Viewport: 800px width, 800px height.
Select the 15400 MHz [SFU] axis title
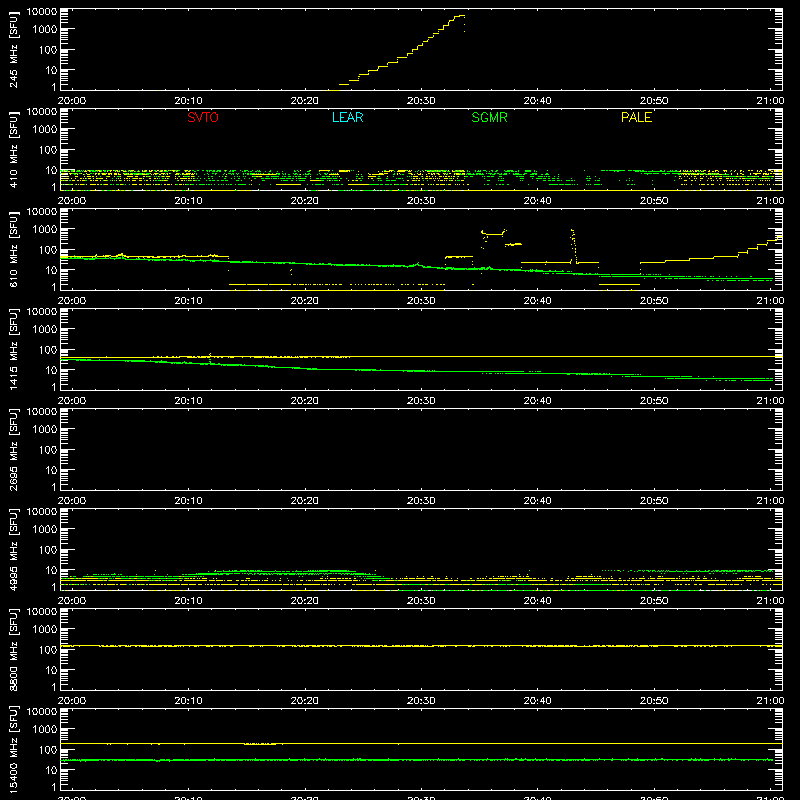13,749
